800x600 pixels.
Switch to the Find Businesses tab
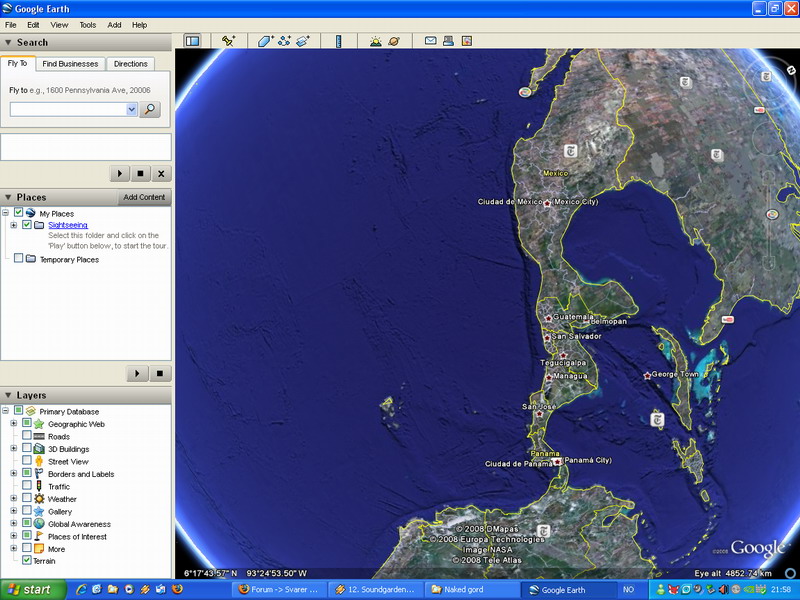pos(70,64)
